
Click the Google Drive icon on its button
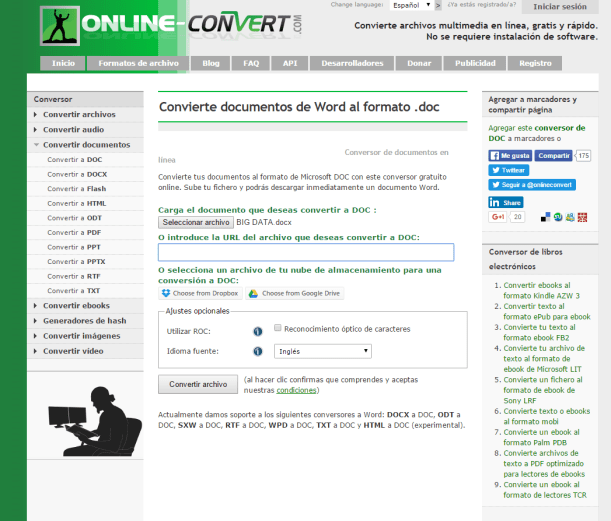253,293
